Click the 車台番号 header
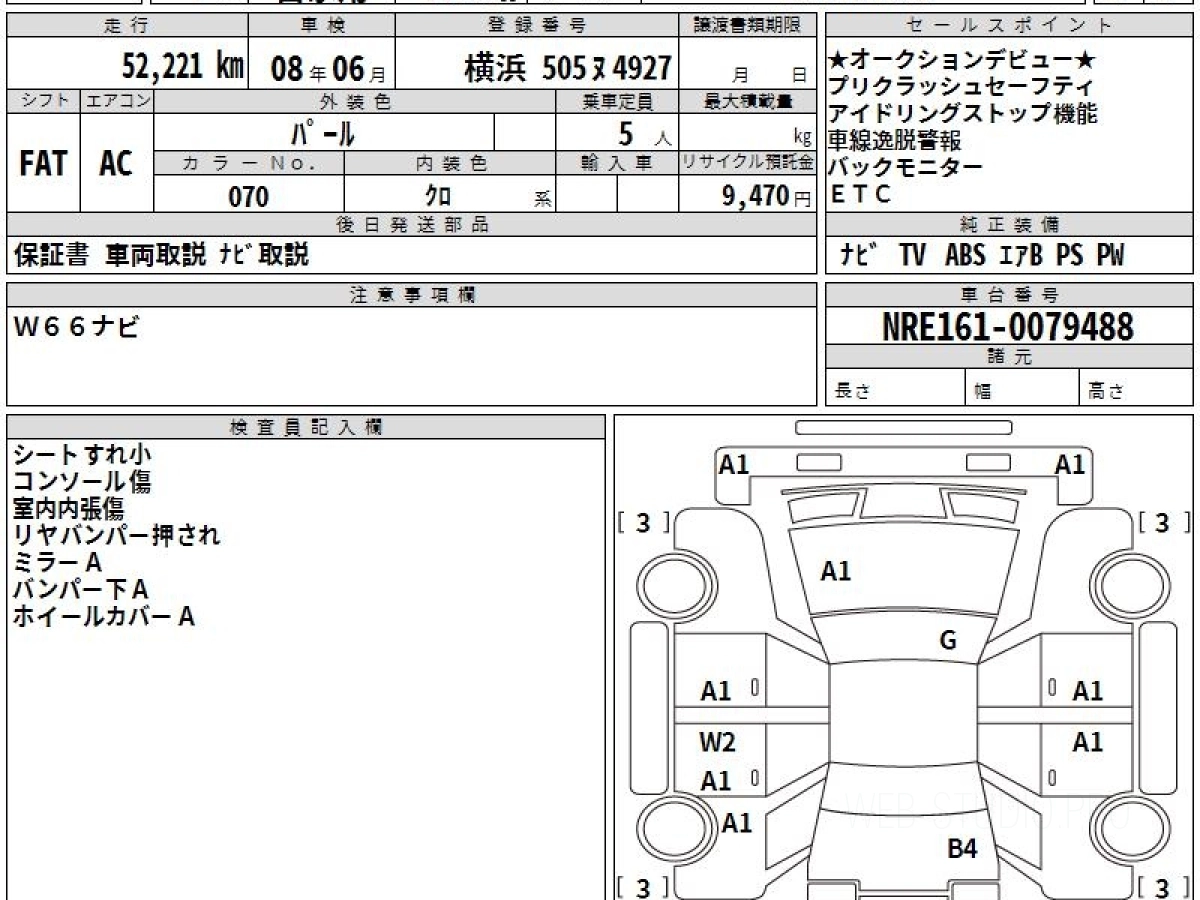 point(1009,295)
